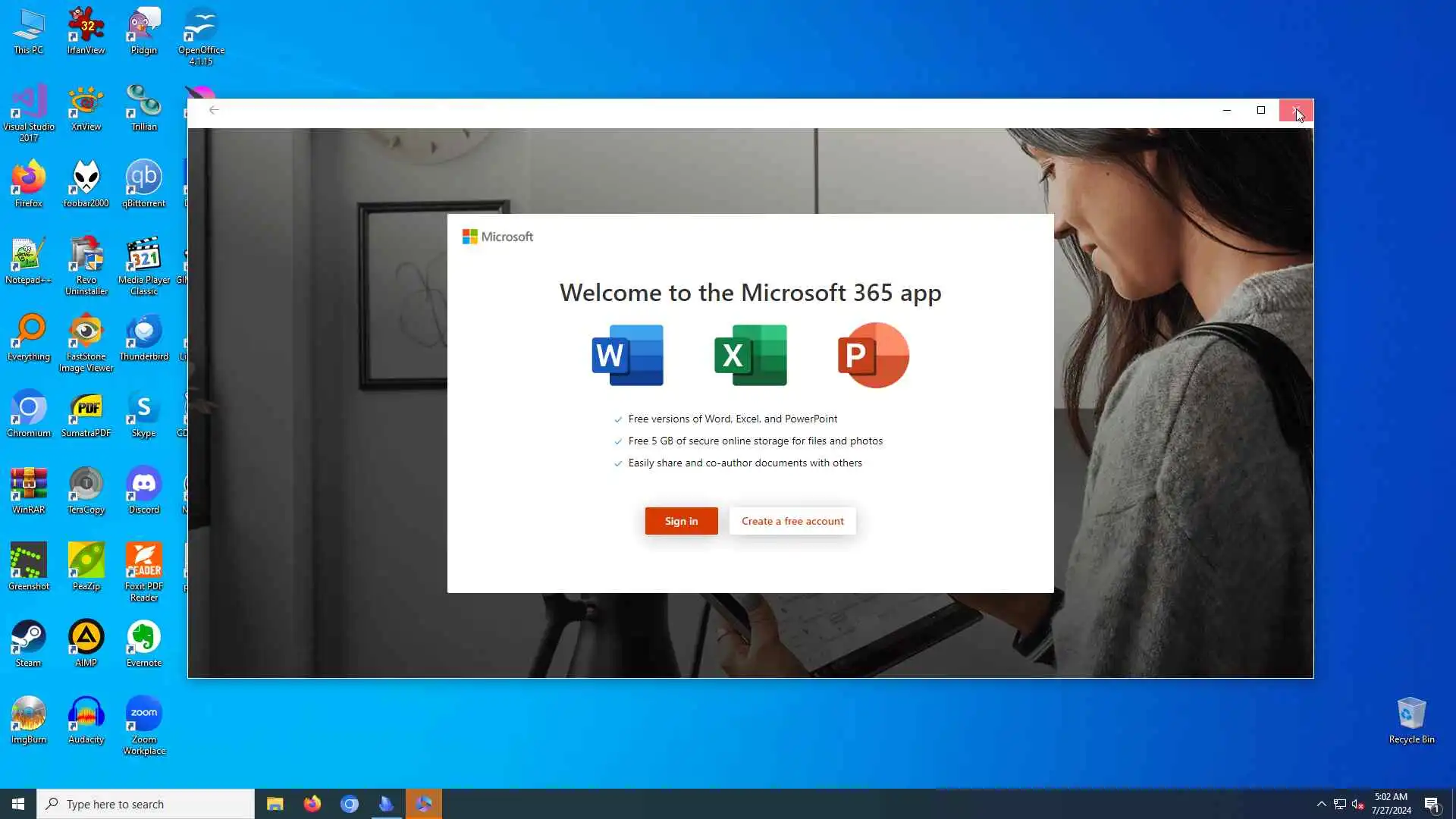Click the Excel app icon
Screen dimensions: 1456x819
click(x=750, y=355)
